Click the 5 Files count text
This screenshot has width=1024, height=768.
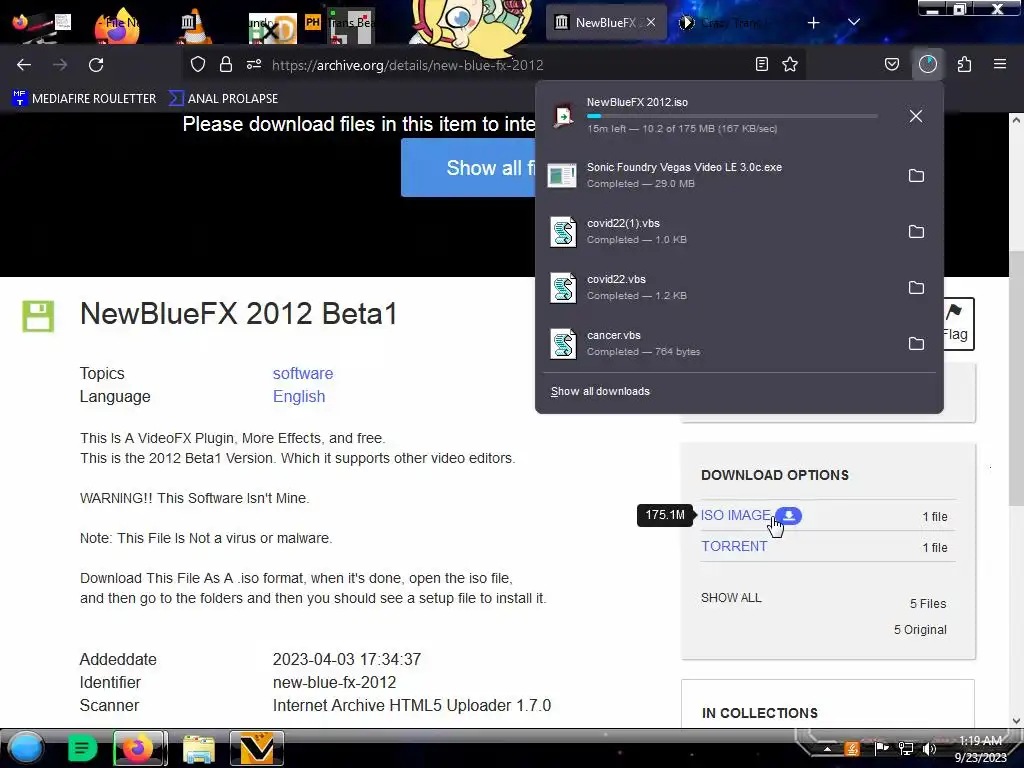pos(928,603)
